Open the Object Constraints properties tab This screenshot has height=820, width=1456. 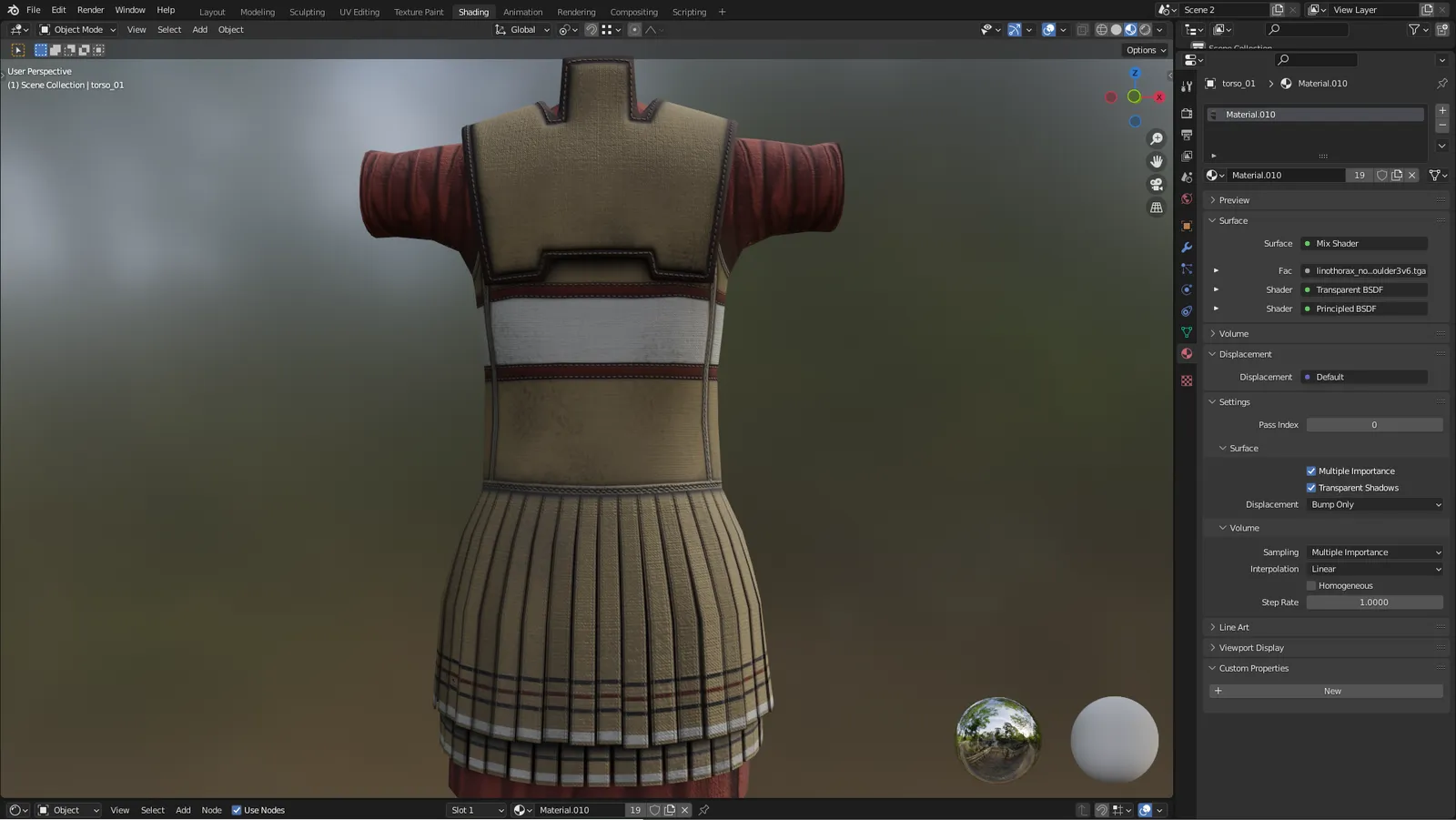point(1187,311)
